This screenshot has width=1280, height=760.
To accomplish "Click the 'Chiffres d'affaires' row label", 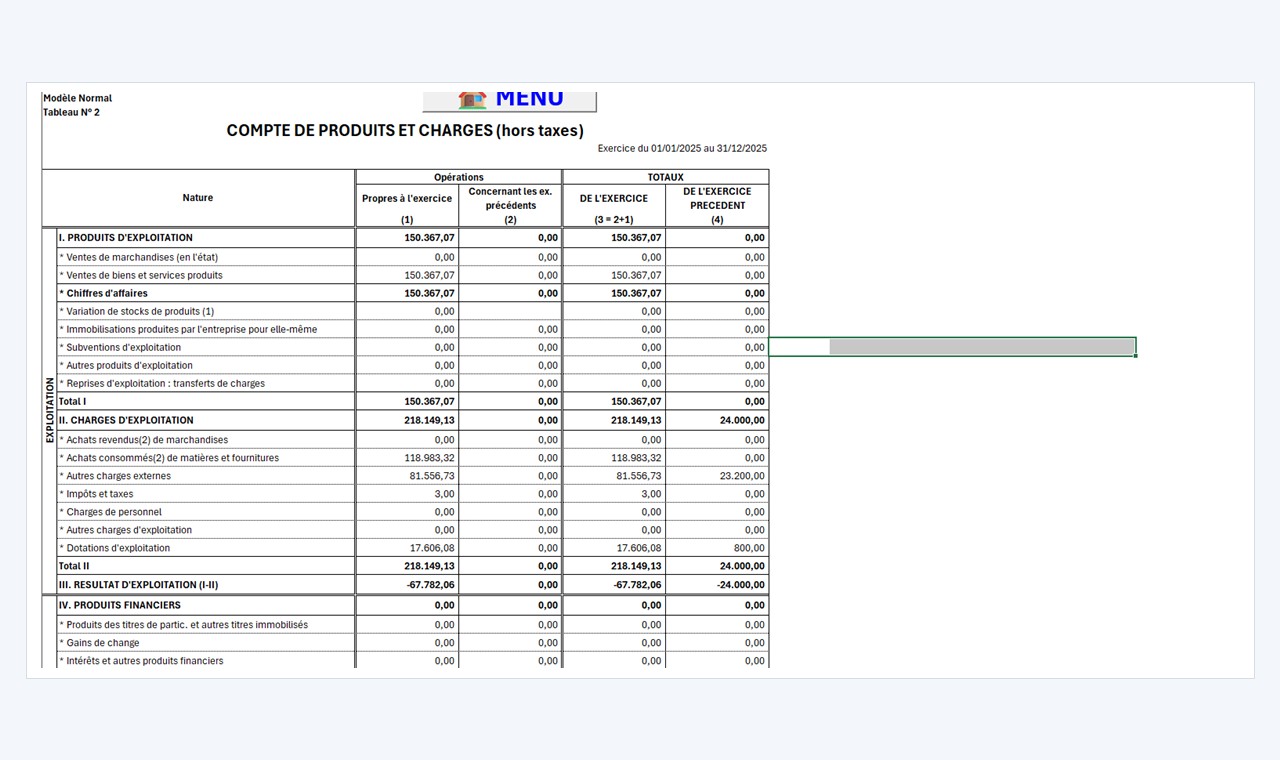I will point(104,293).
